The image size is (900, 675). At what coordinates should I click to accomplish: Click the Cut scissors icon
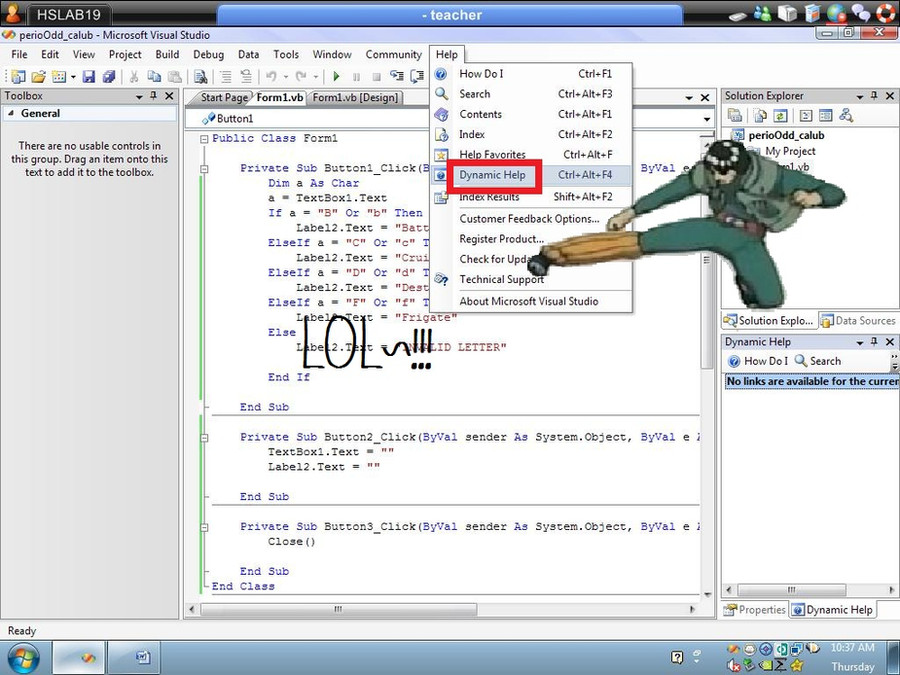coord(134,76)
